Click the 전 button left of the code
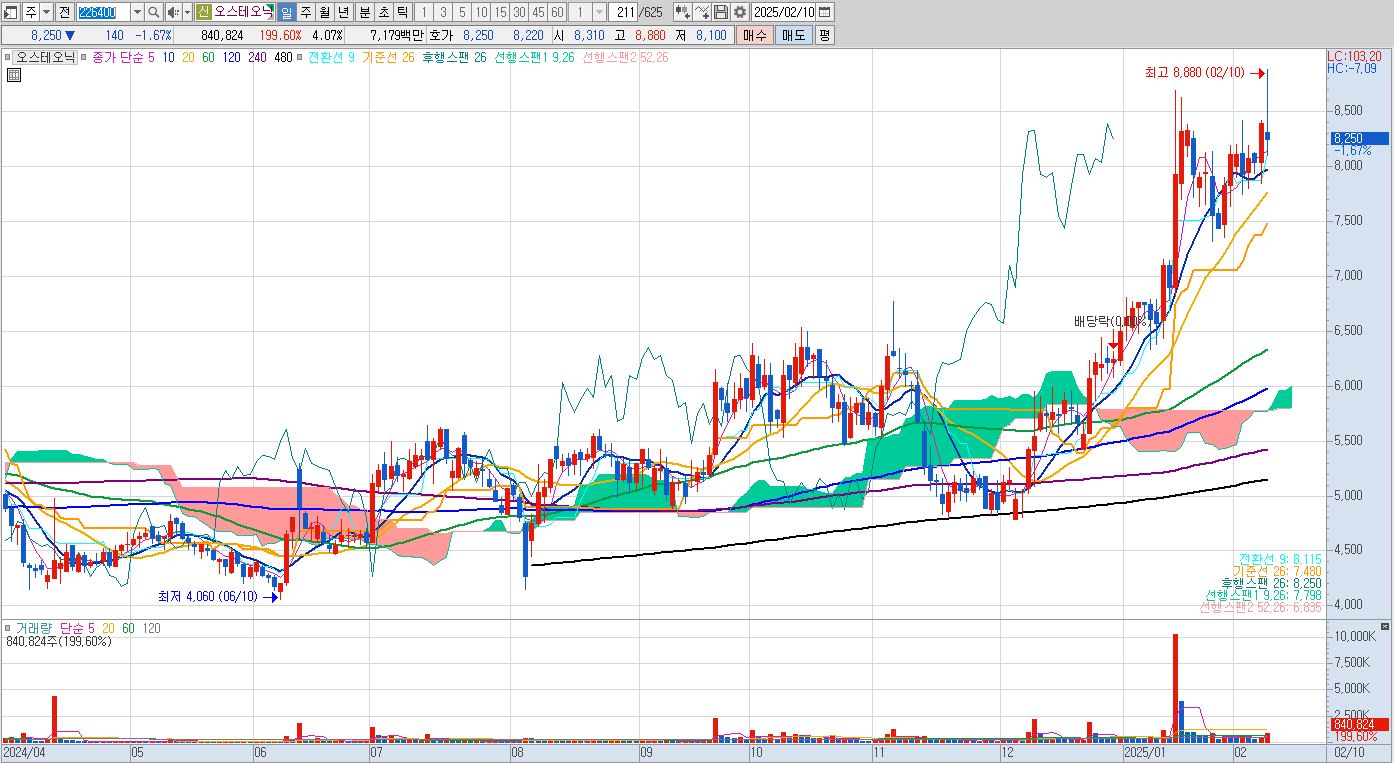The height and width of the screenshot is (763, 1394). (65, 12)
